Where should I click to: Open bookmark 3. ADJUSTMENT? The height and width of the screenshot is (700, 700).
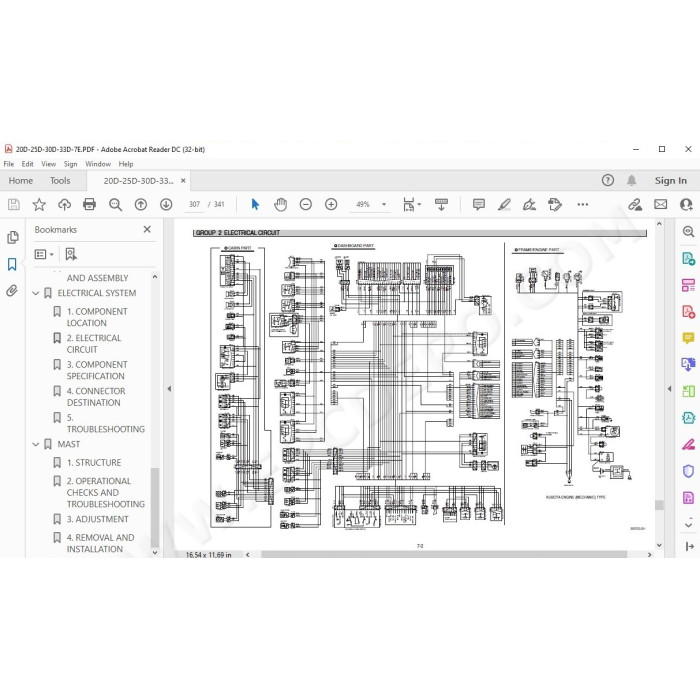[x=97, y=519]
